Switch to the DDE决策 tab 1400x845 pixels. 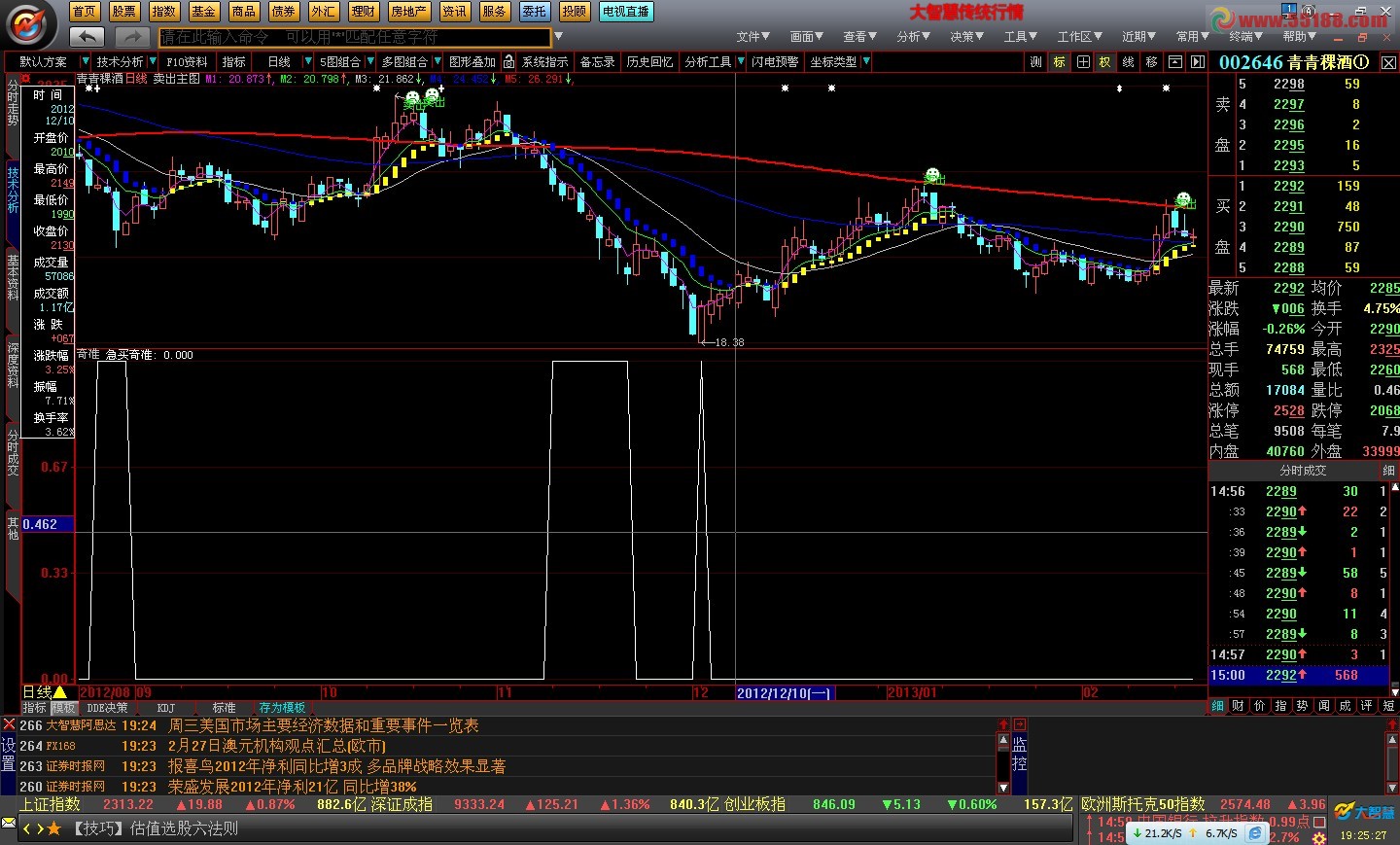pyautogui.click(x=107, y=708)
